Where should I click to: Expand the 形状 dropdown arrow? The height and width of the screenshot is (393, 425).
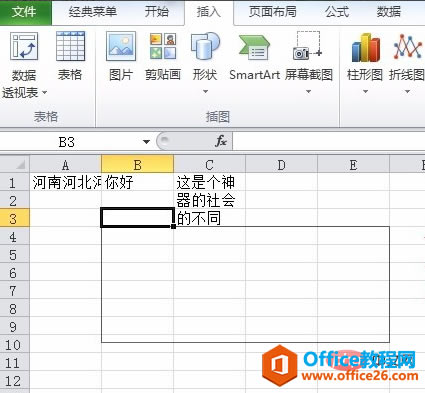point(205,91)
